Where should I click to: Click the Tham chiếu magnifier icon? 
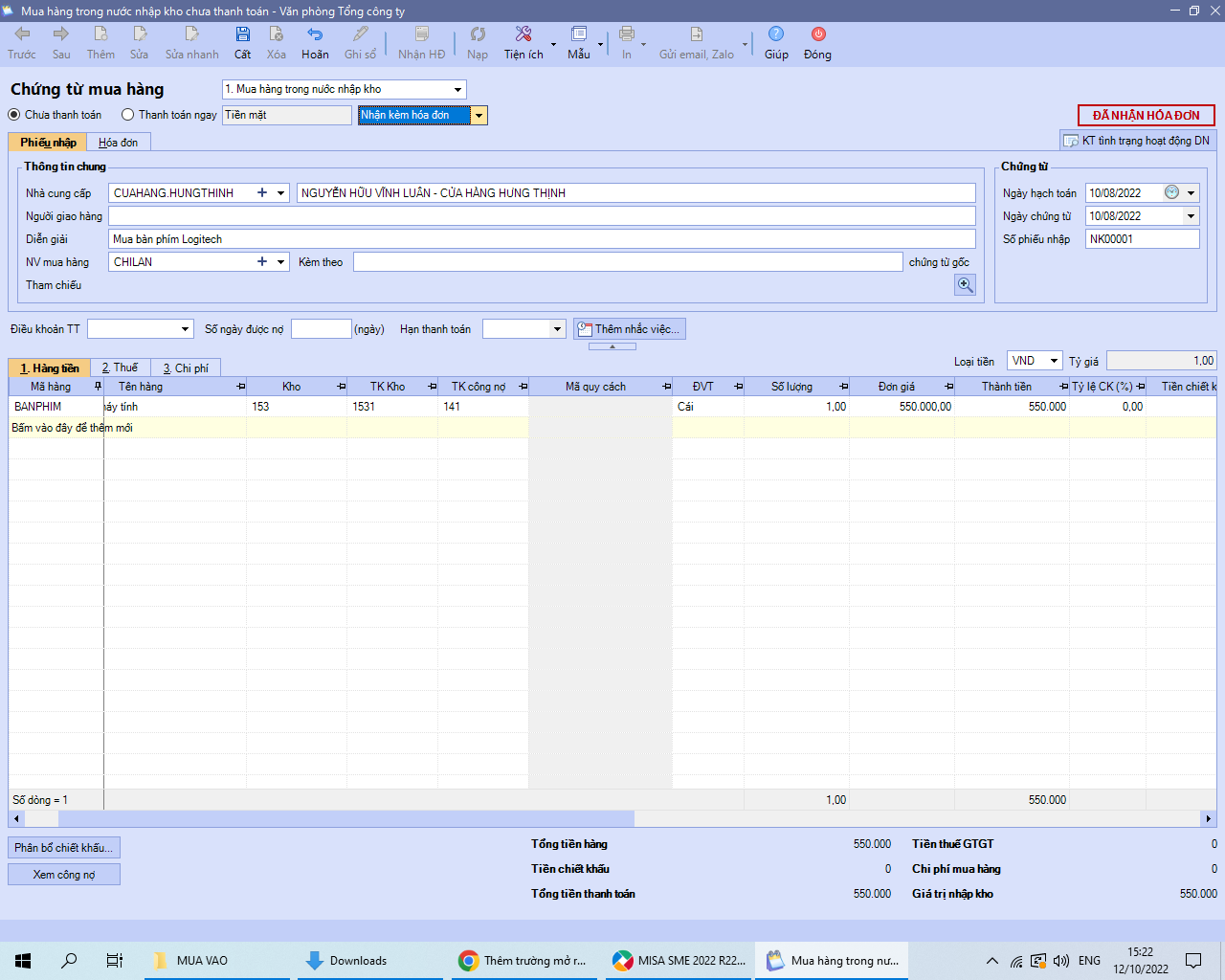[x=965, y=285]
